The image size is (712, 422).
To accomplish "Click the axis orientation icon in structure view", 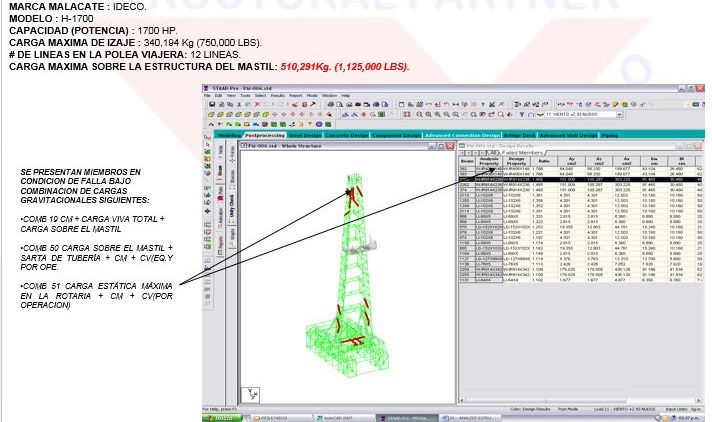I will pos(251,394).
